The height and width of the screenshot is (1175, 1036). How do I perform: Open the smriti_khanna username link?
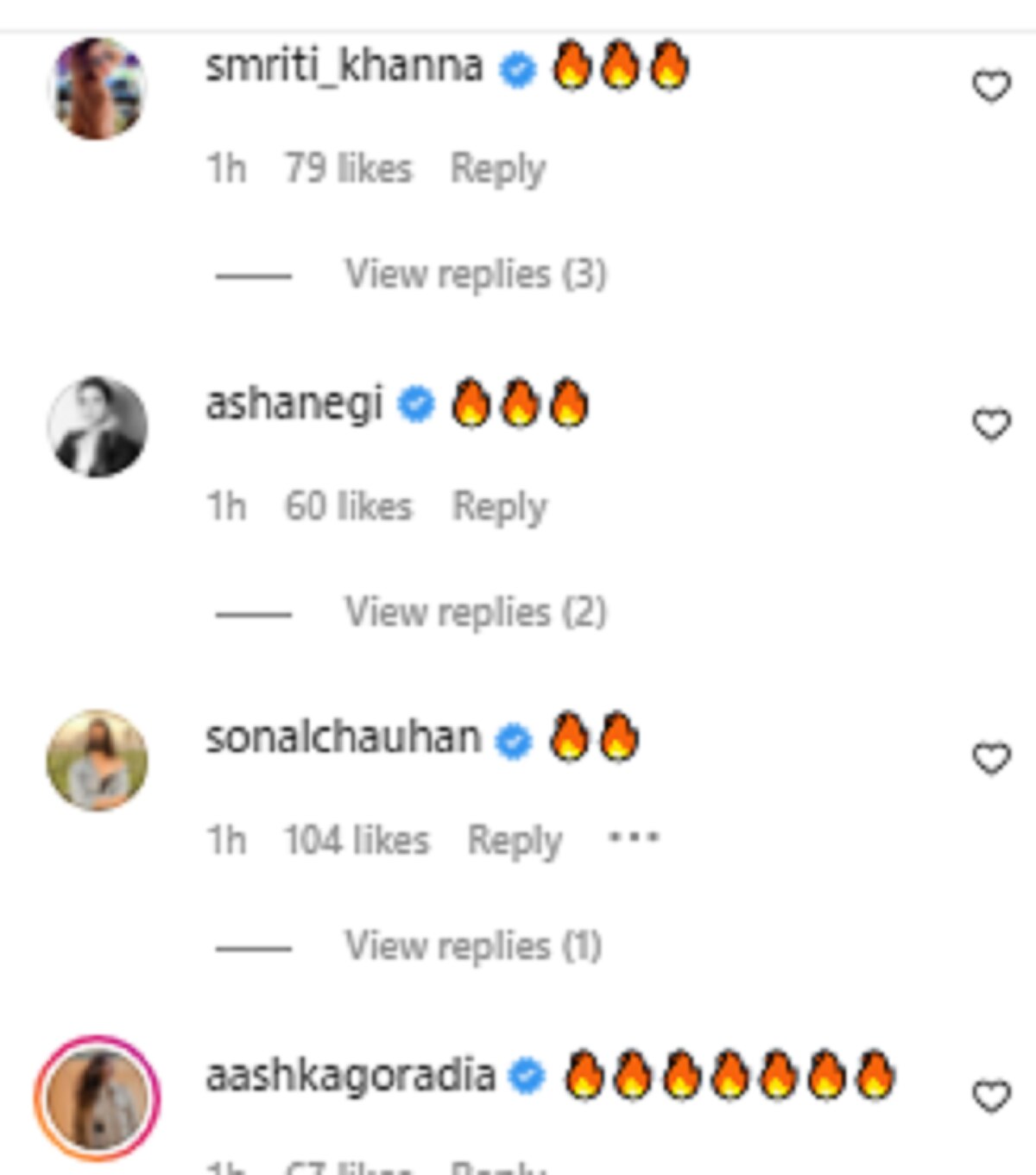coord(344,66)
